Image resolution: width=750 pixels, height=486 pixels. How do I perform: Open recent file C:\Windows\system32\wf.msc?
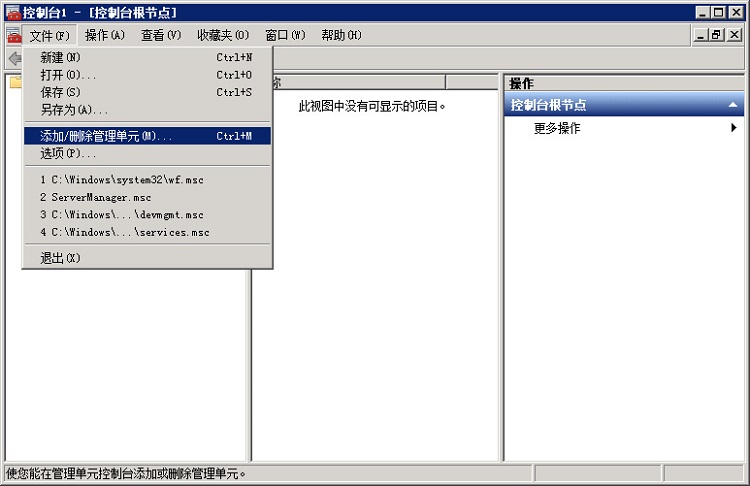tap(147, 180)
